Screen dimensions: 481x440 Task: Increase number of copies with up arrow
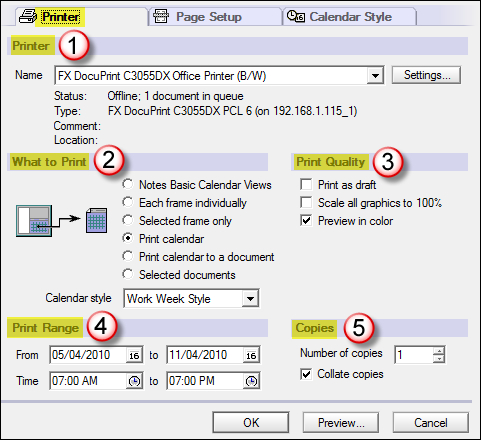[x=439, y=351]
